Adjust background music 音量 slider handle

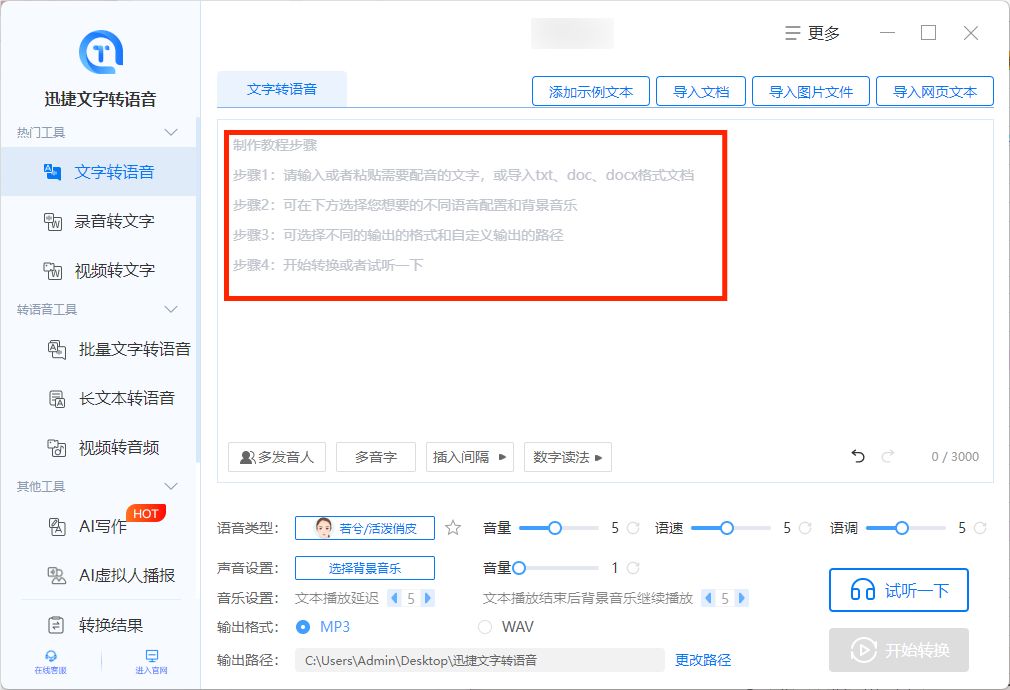click(519, 568)
